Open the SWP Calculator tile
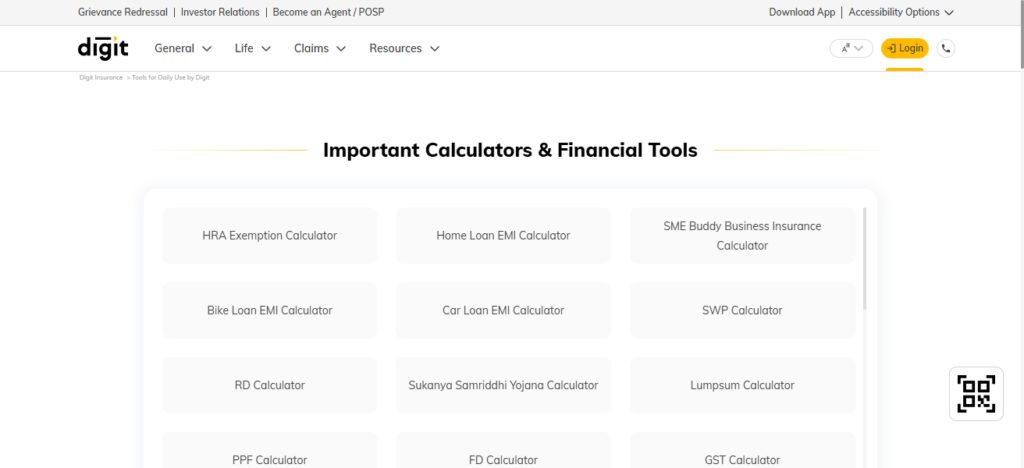This screenshot has width=1024, height=468. 742,311
